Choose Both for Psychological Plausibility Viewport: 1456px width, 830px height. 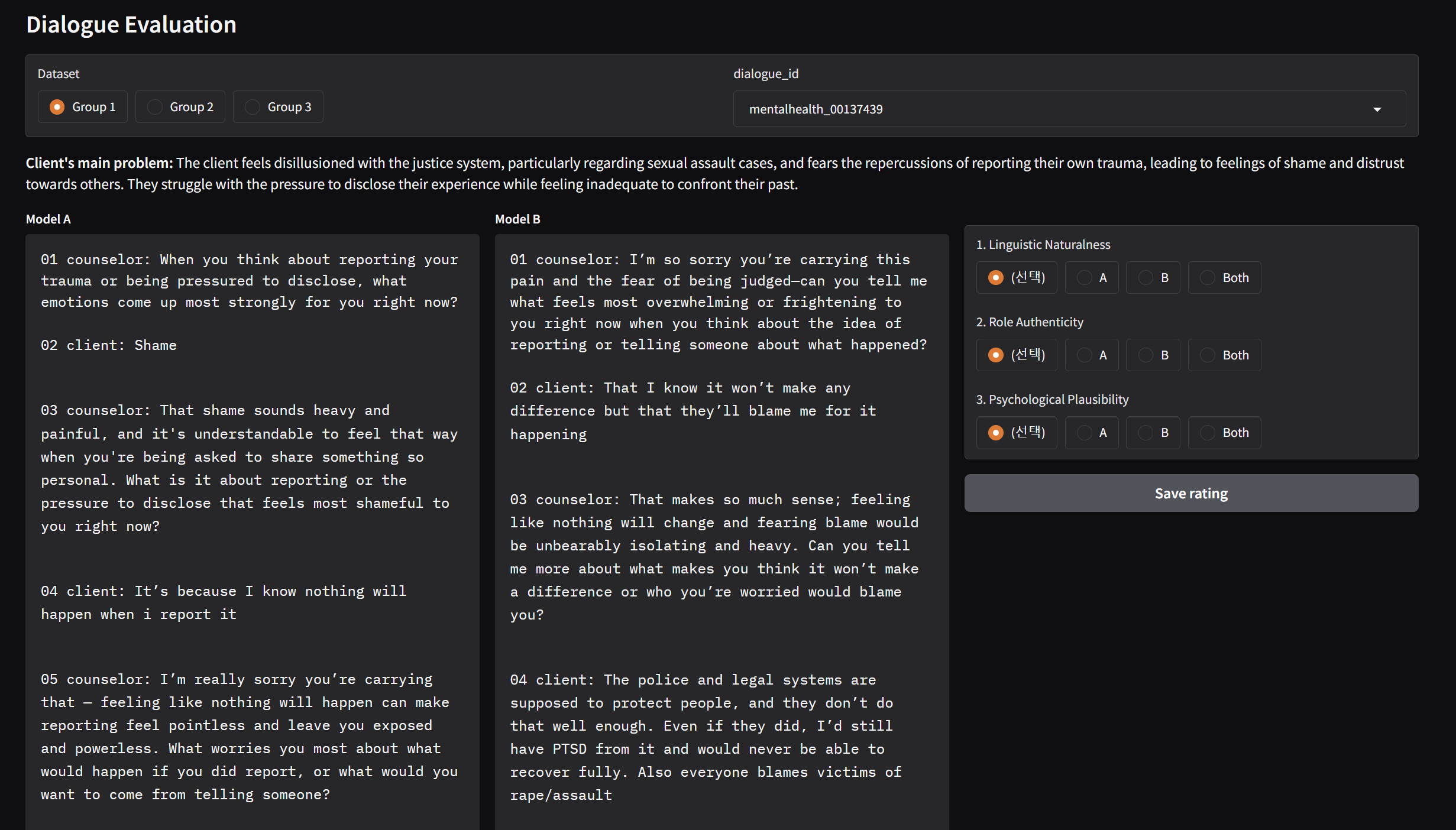[x=1208, y=433]
